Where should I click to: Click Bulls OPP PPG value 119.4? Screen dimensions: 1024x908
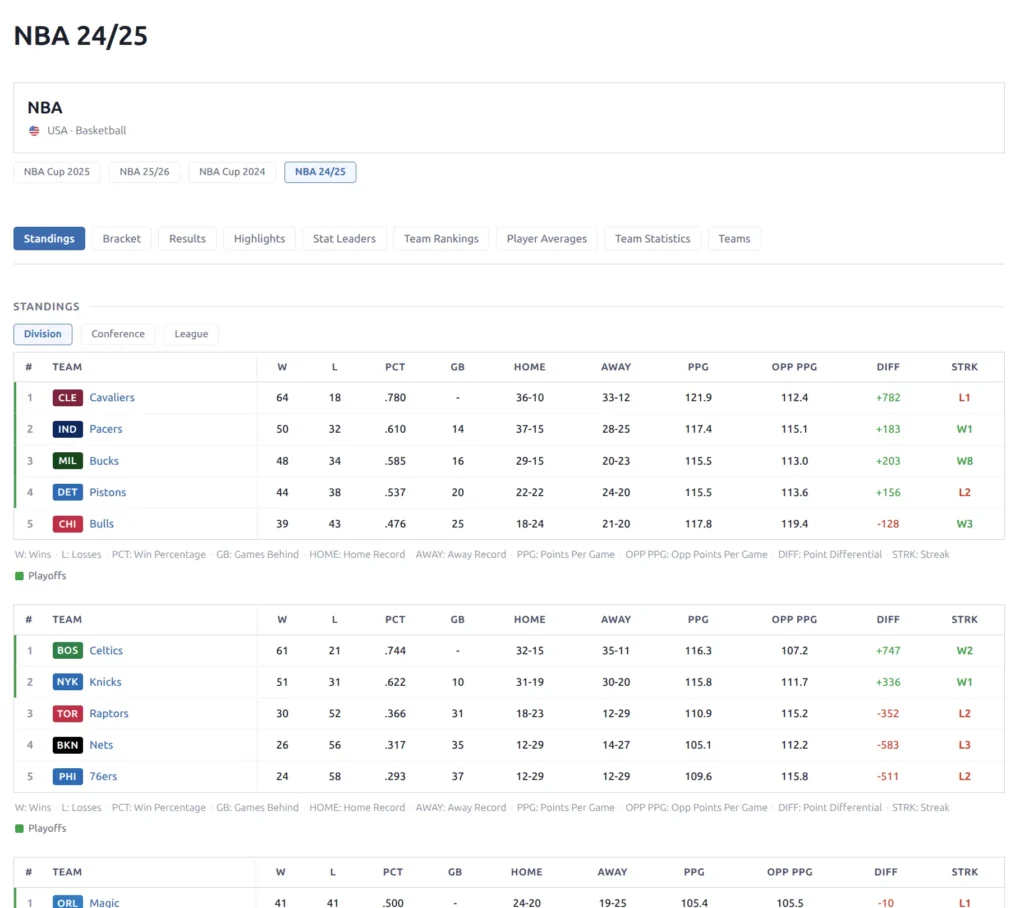(x=794, y=524)
